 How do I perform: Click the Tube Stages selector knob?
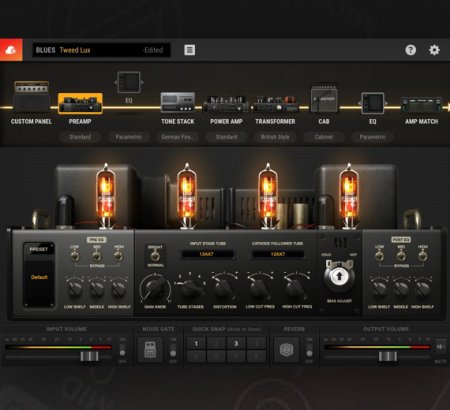(190, 289)
